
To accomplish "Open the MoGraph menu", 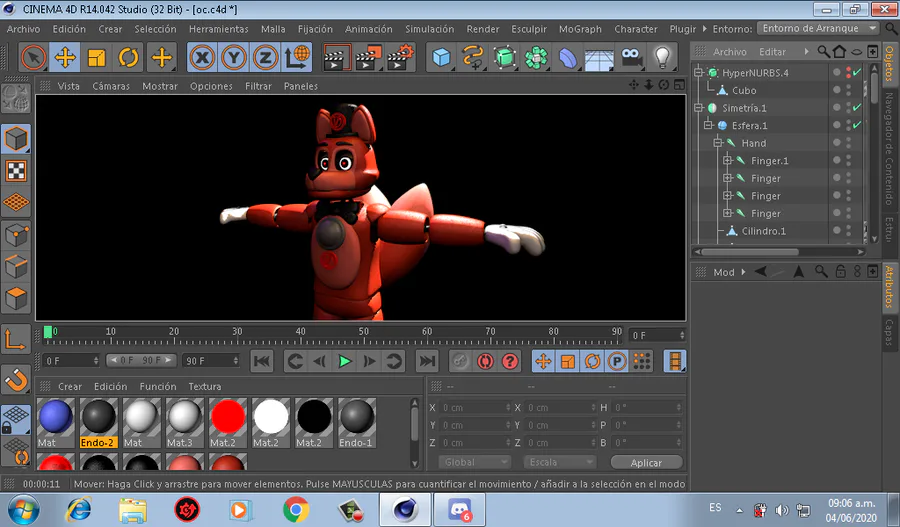I will tap(580, 29).
